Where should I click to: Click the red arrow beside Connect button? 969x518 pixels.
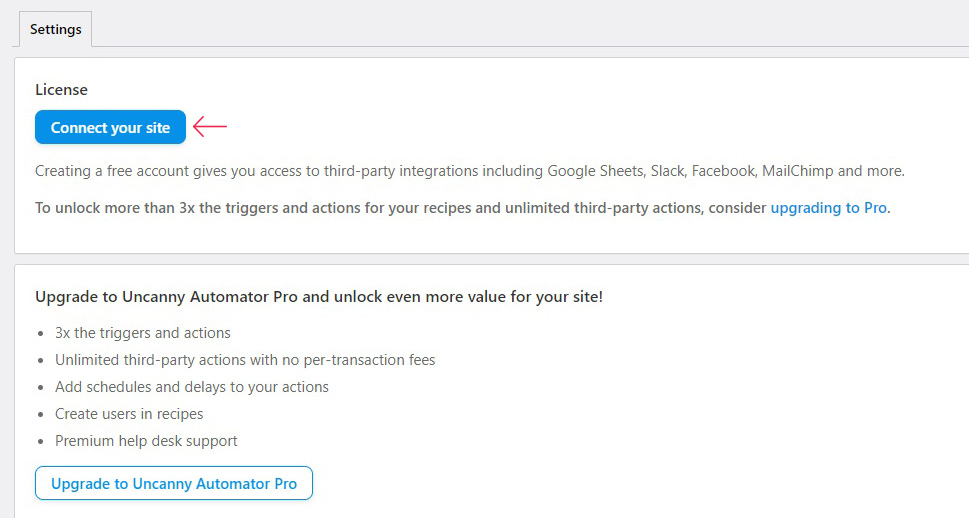pos(210,127)
